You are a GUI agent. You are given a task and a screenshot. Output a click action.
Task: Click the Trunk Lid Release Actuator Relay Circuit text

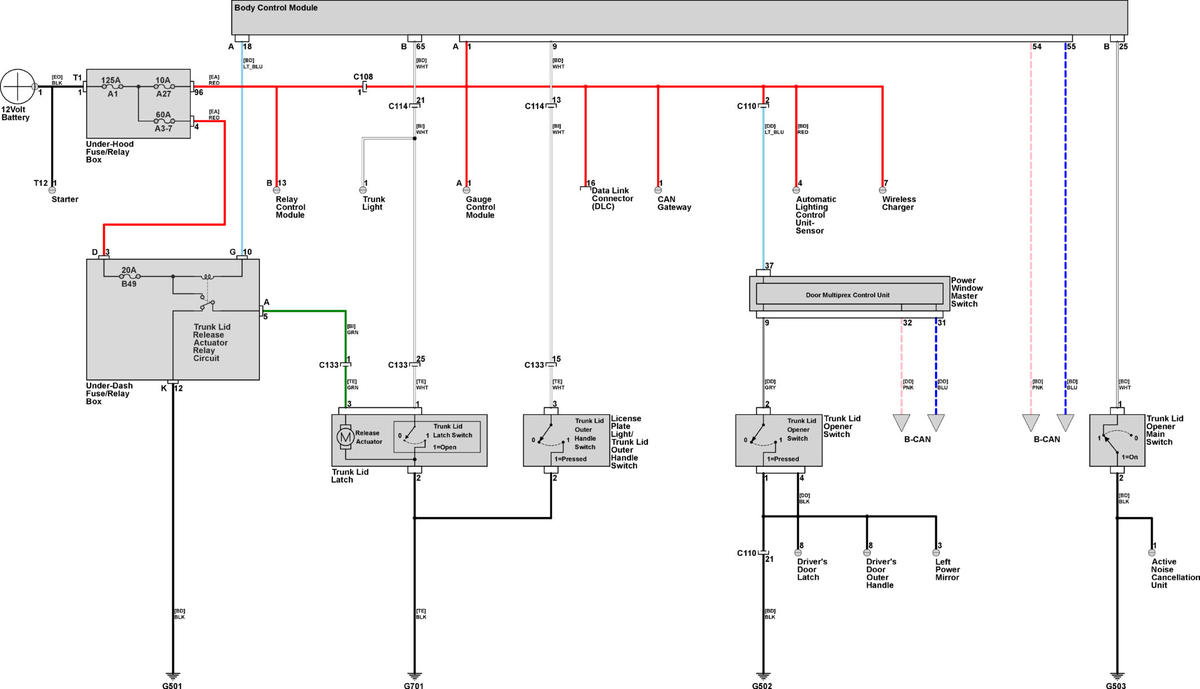[x=211, y=341]
